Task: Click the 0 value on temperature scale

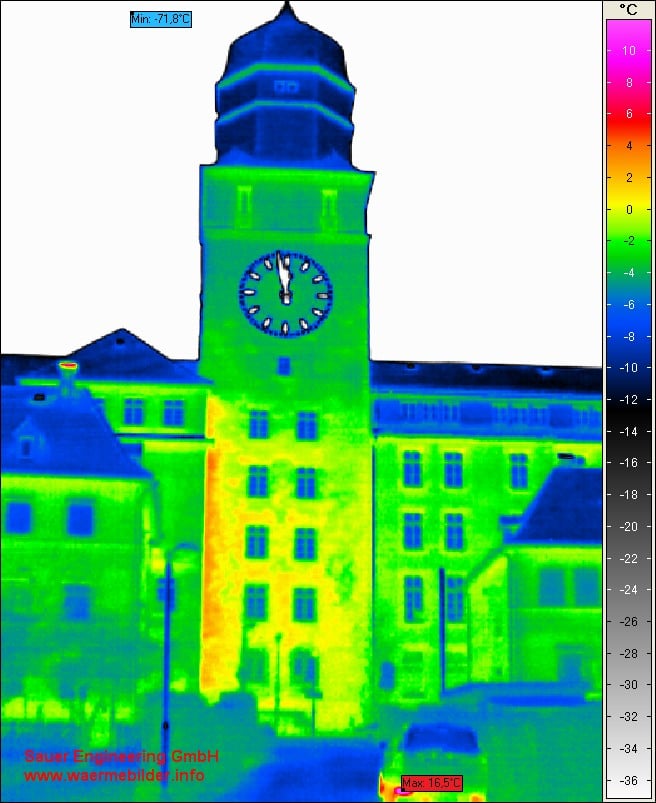Action: tap(629, 210)
